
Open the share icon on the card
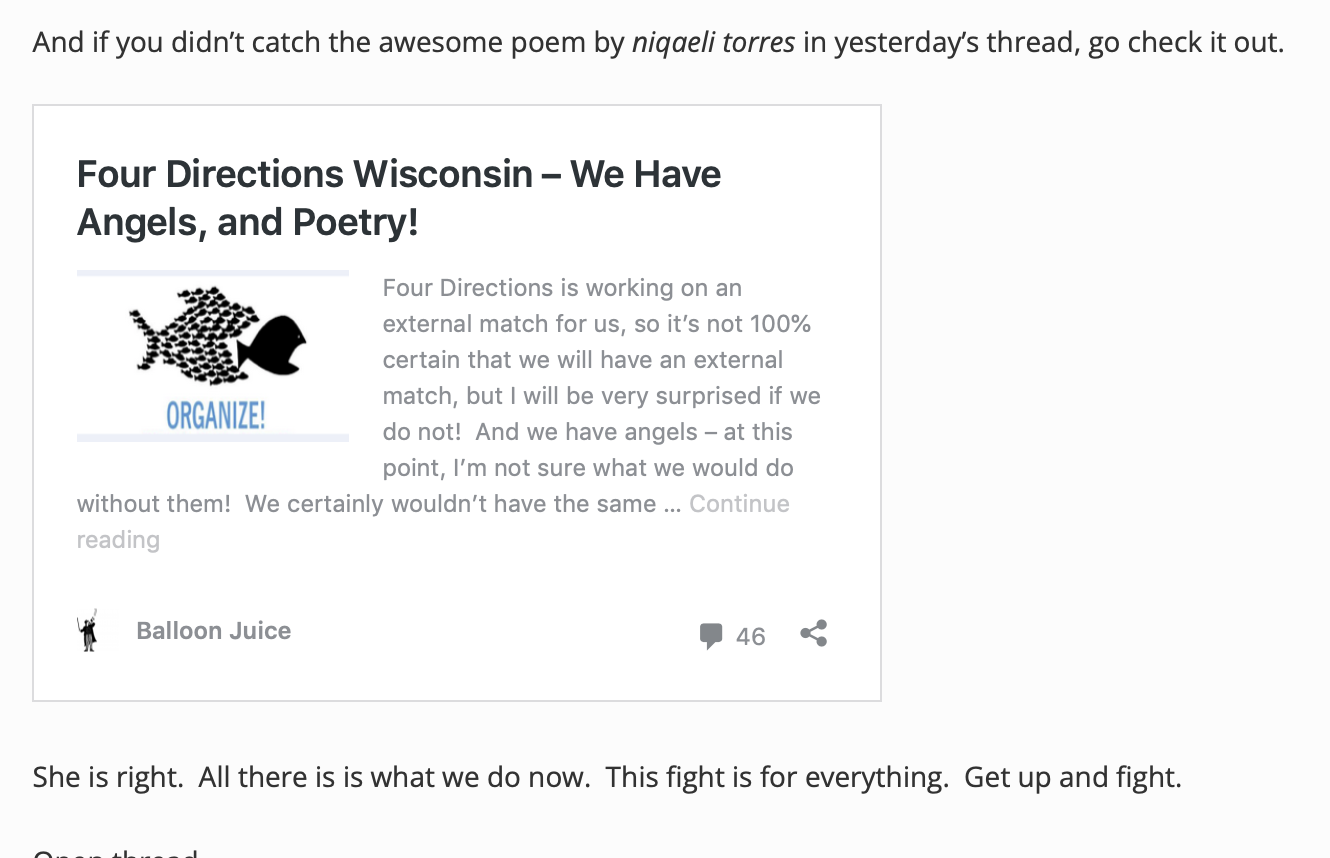tap(814, 634)
